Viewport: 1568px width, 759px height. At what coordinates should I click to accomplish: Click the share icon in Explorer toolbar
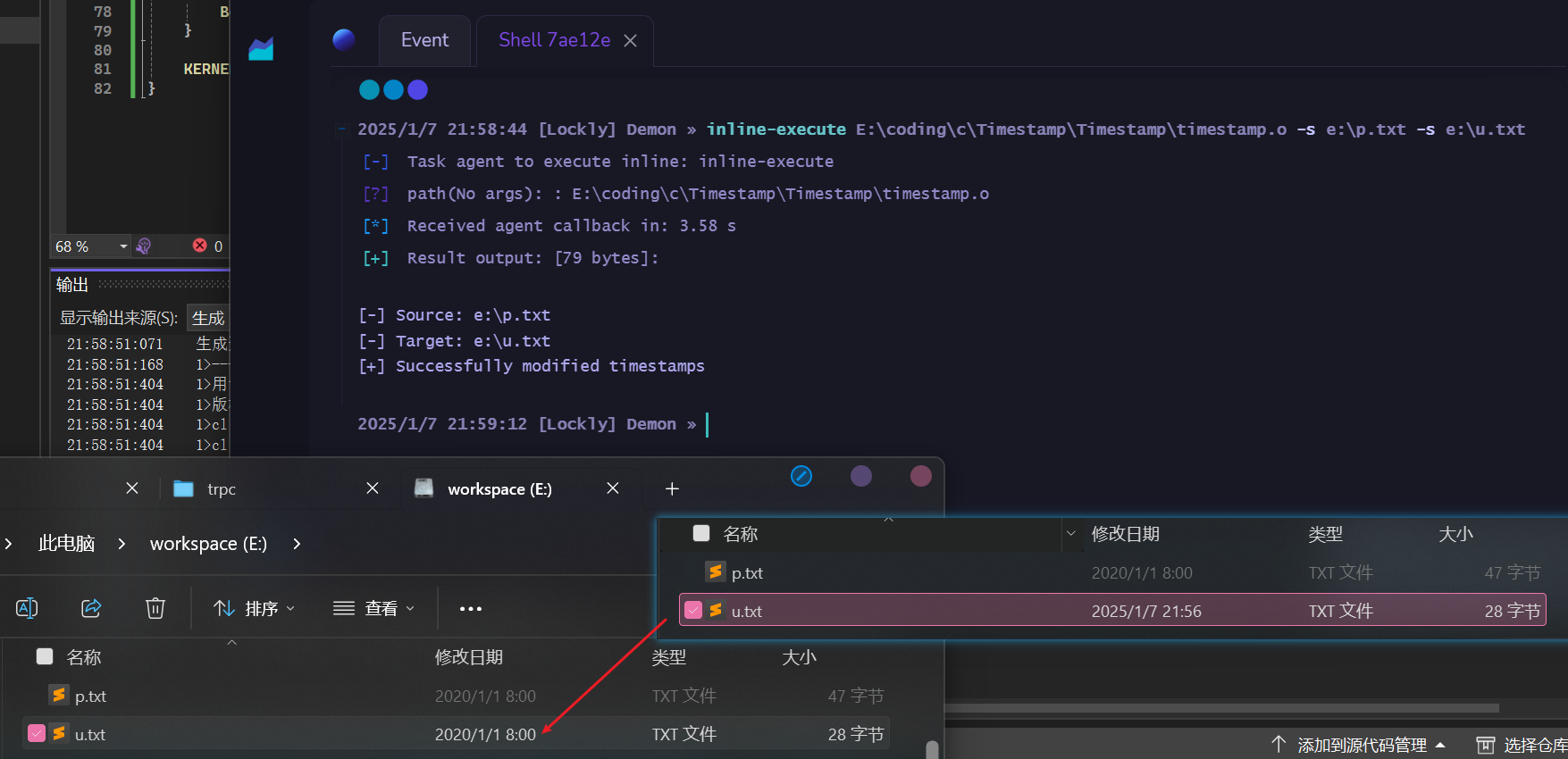point(91,608)
